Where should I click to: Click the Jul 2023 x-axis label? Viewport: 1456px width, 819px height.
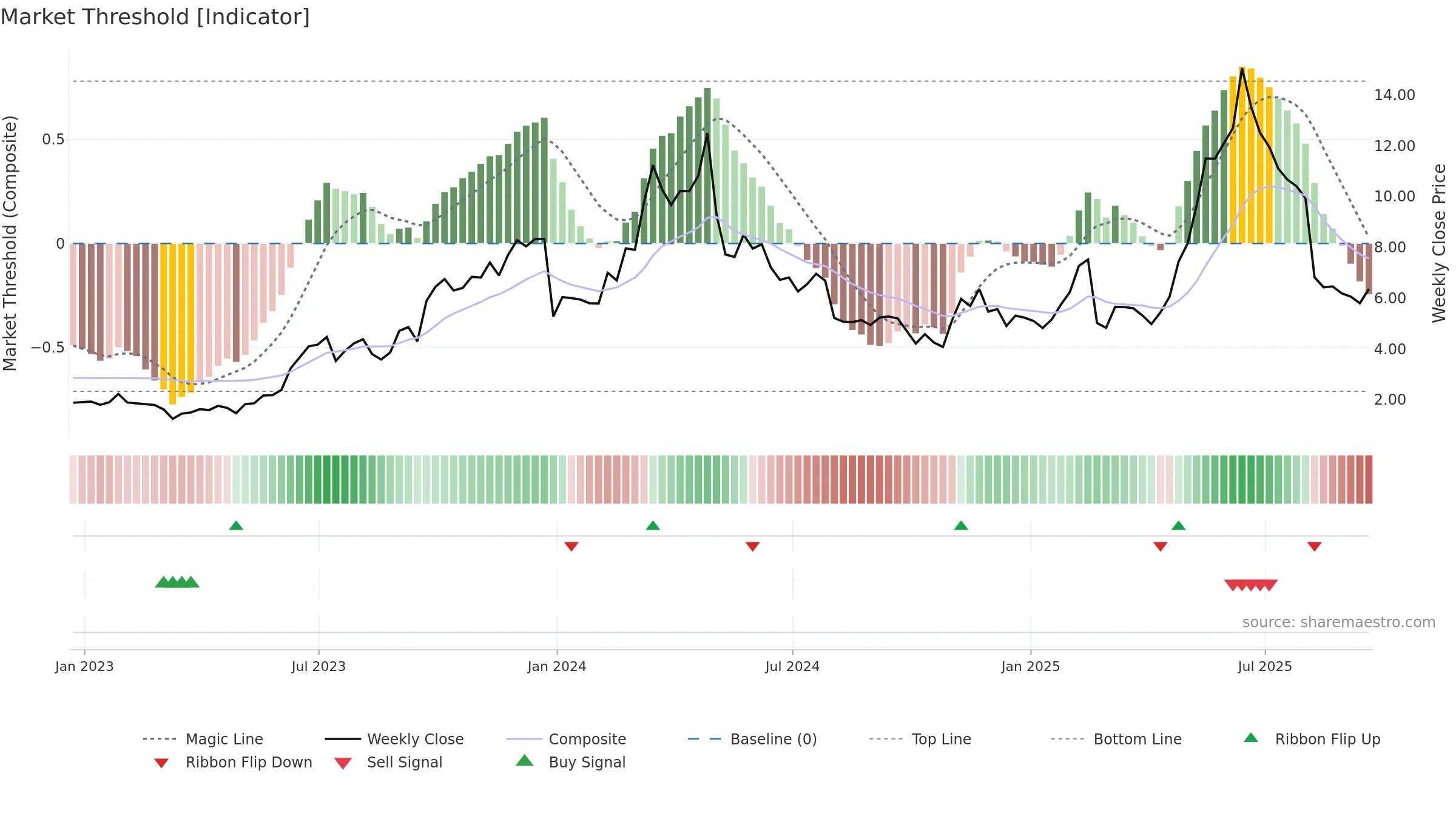[x=318, y=666]
